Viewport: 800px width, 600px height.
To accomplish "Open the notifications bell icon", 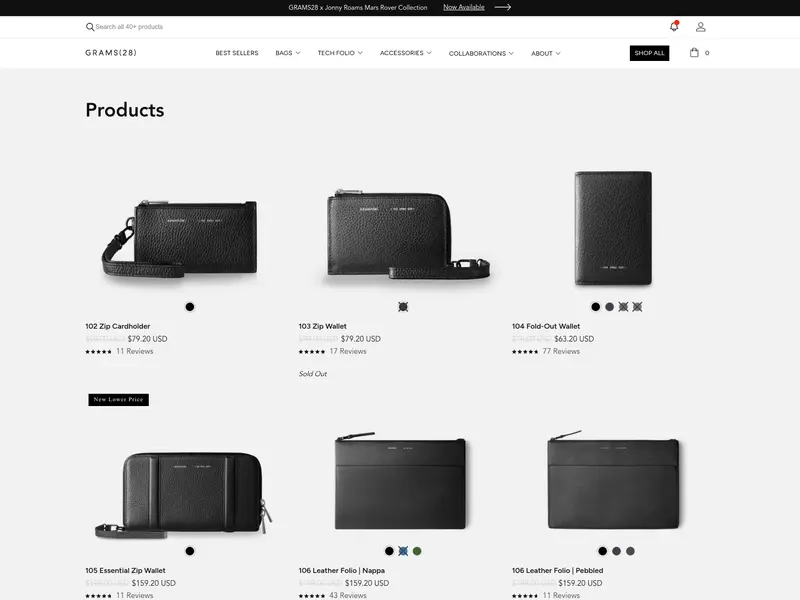I will point(674,27).
